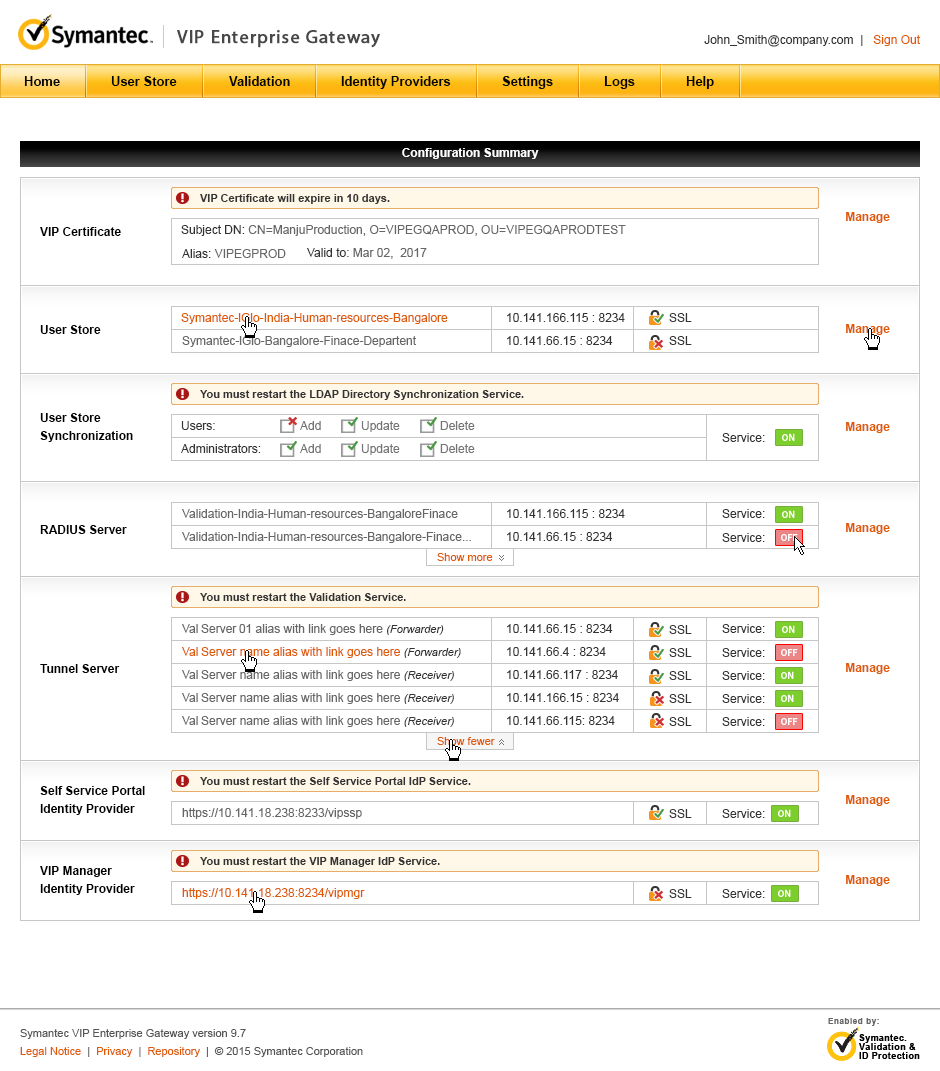Click Manage next to VIP Certificate
The height and width of the screenshot is (1071, 940).
(867, 217)
